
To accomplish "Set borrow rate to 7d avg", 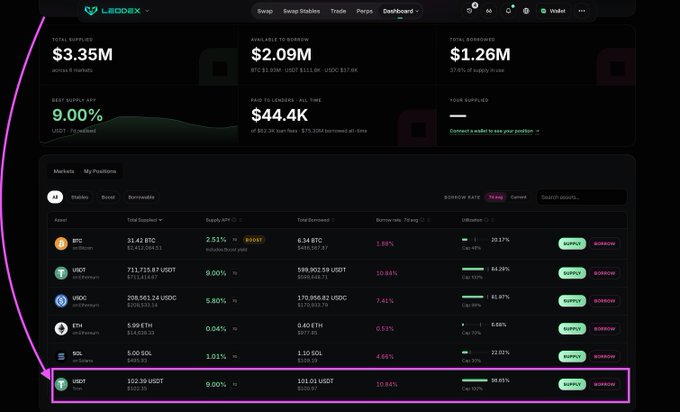I will (x=495, y=197).
